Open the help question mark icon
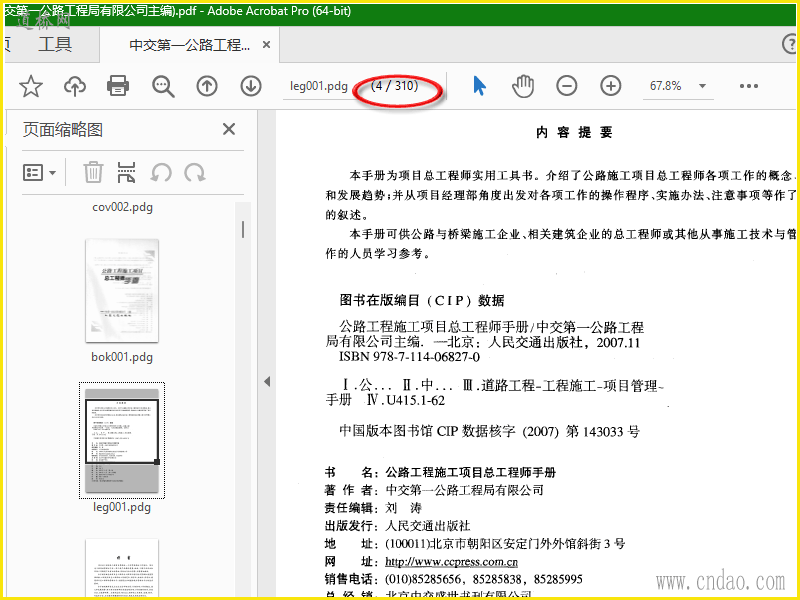 tap(790, 44)
